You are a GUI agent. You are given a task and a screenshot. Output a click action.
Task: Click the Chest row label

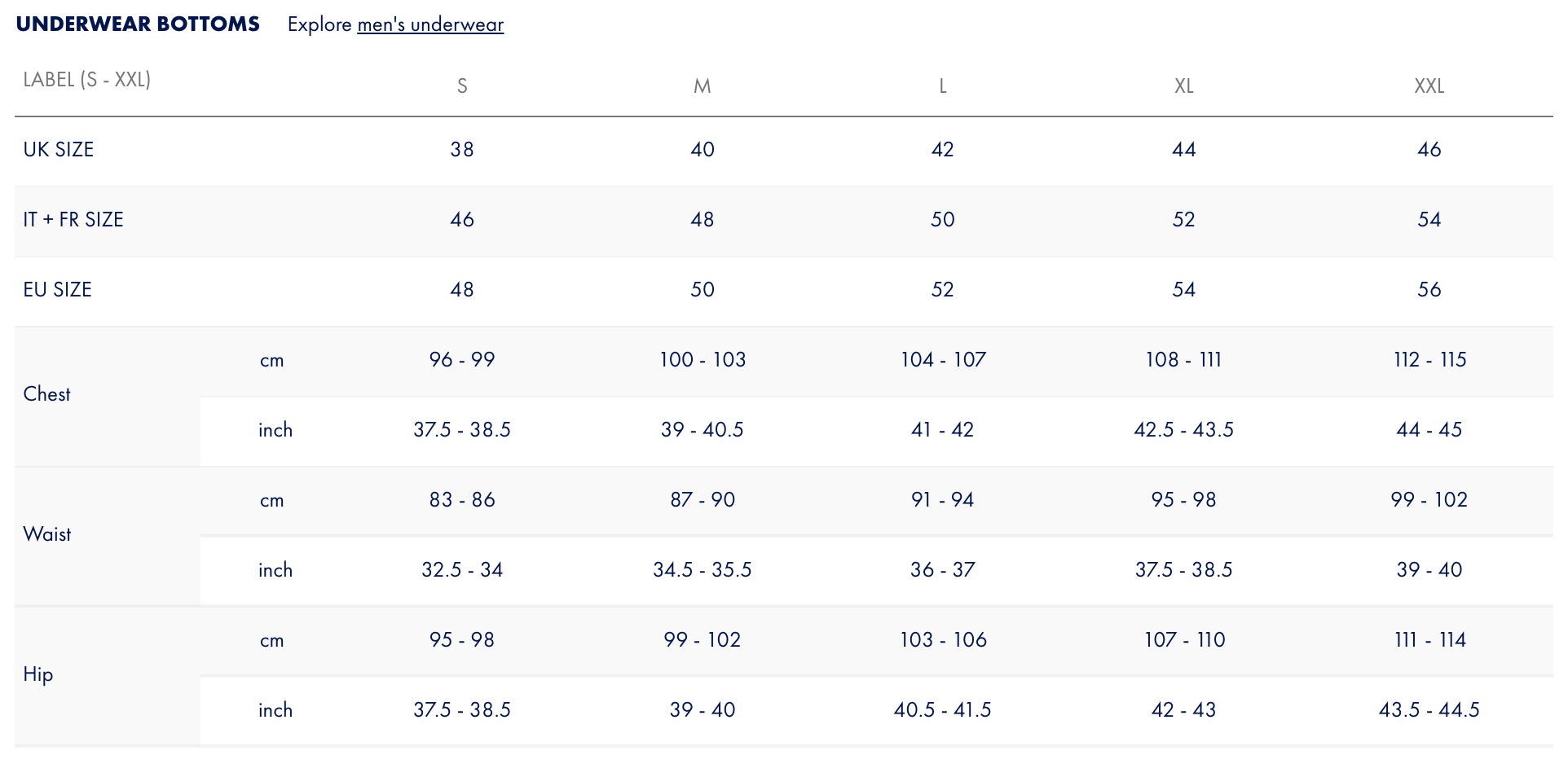coord(47,394)
